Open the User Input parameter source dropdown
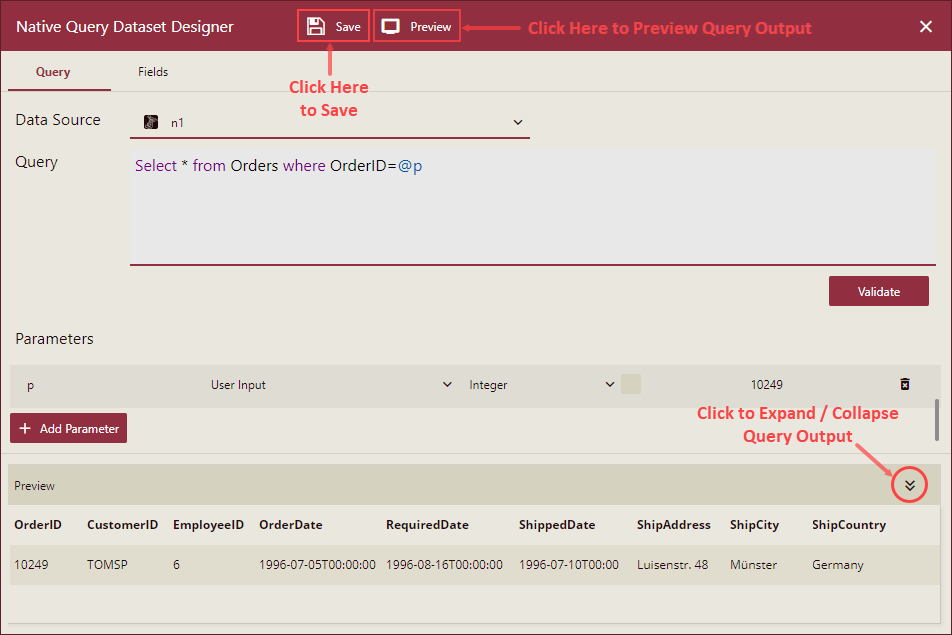Image resolution: width=952 pixels, height=635 pixels. click(447, 384)
